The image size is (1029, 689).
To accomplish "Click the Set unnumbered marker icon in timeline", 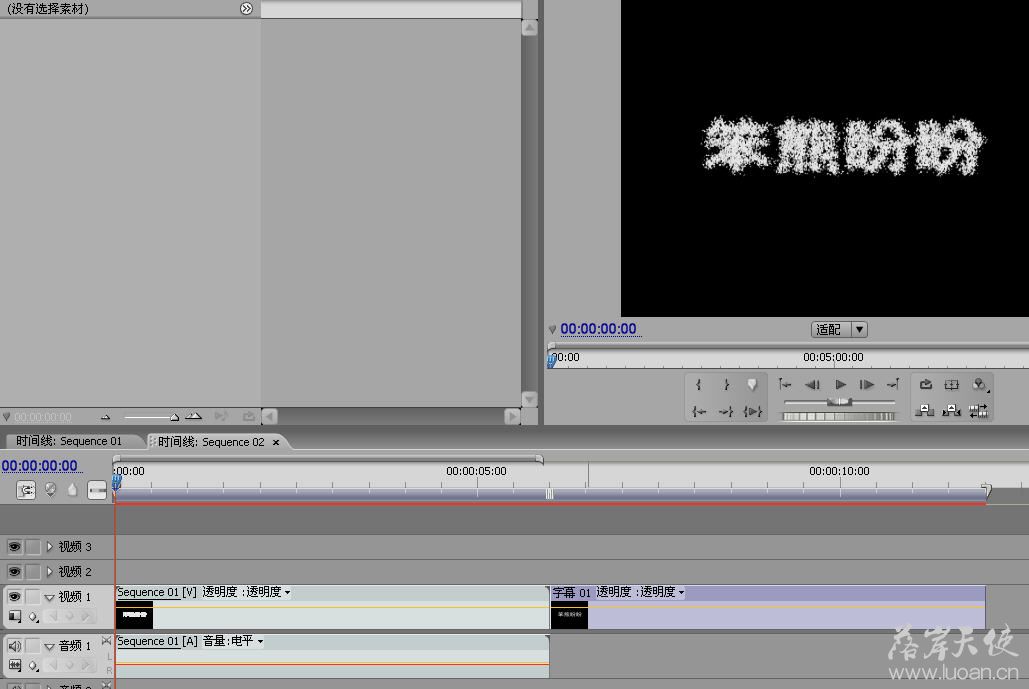I will pos(72,490).
